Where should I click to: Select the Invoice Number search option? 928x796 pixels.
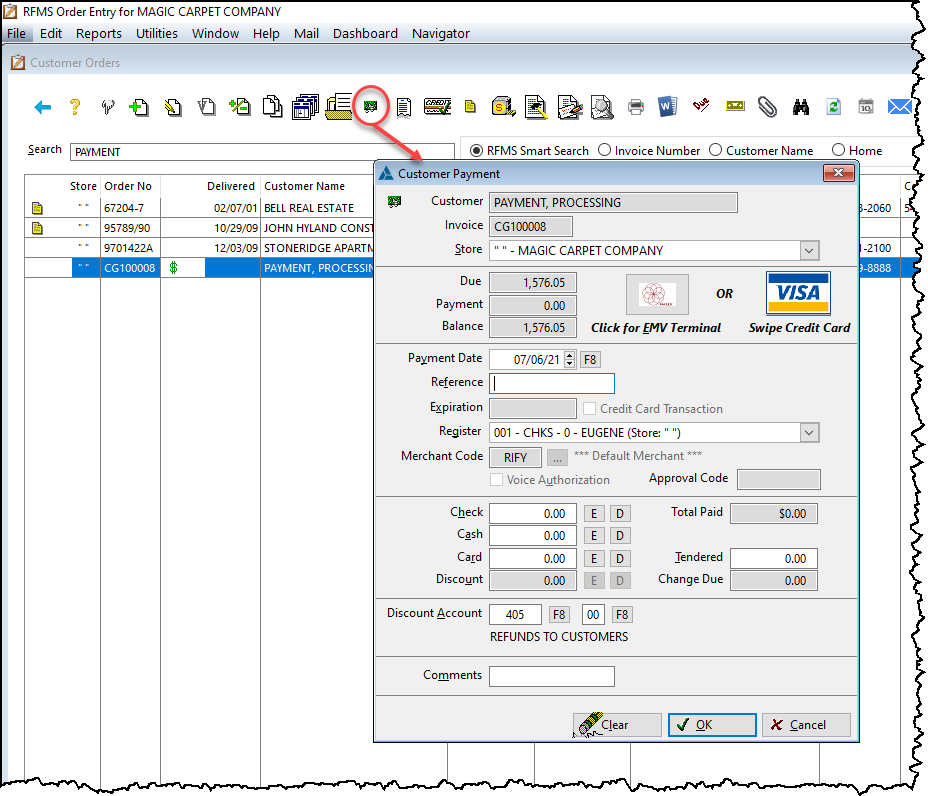[604, 150]
